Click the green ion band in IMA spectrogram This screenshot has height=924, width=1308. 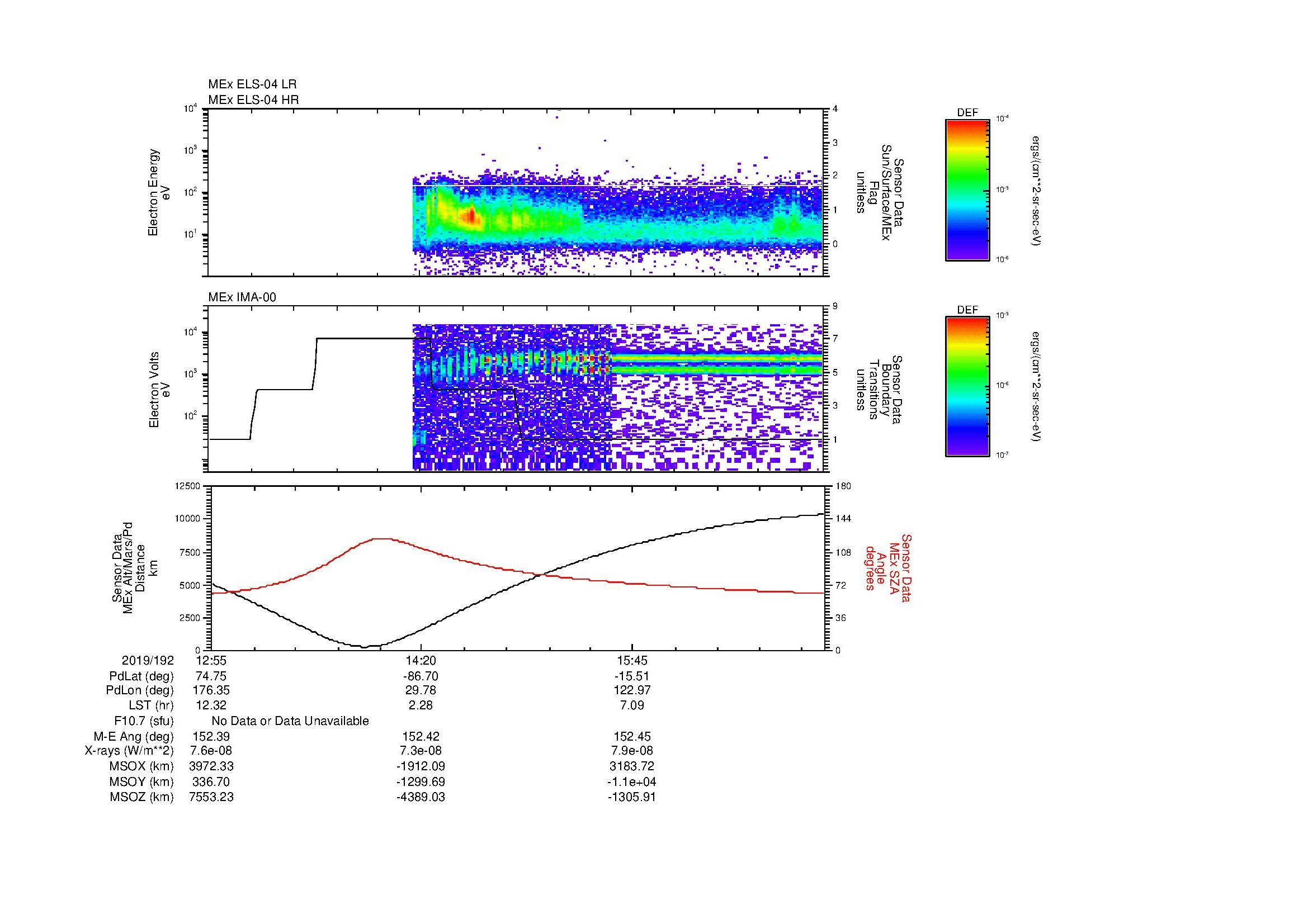[x=717, y=364]
